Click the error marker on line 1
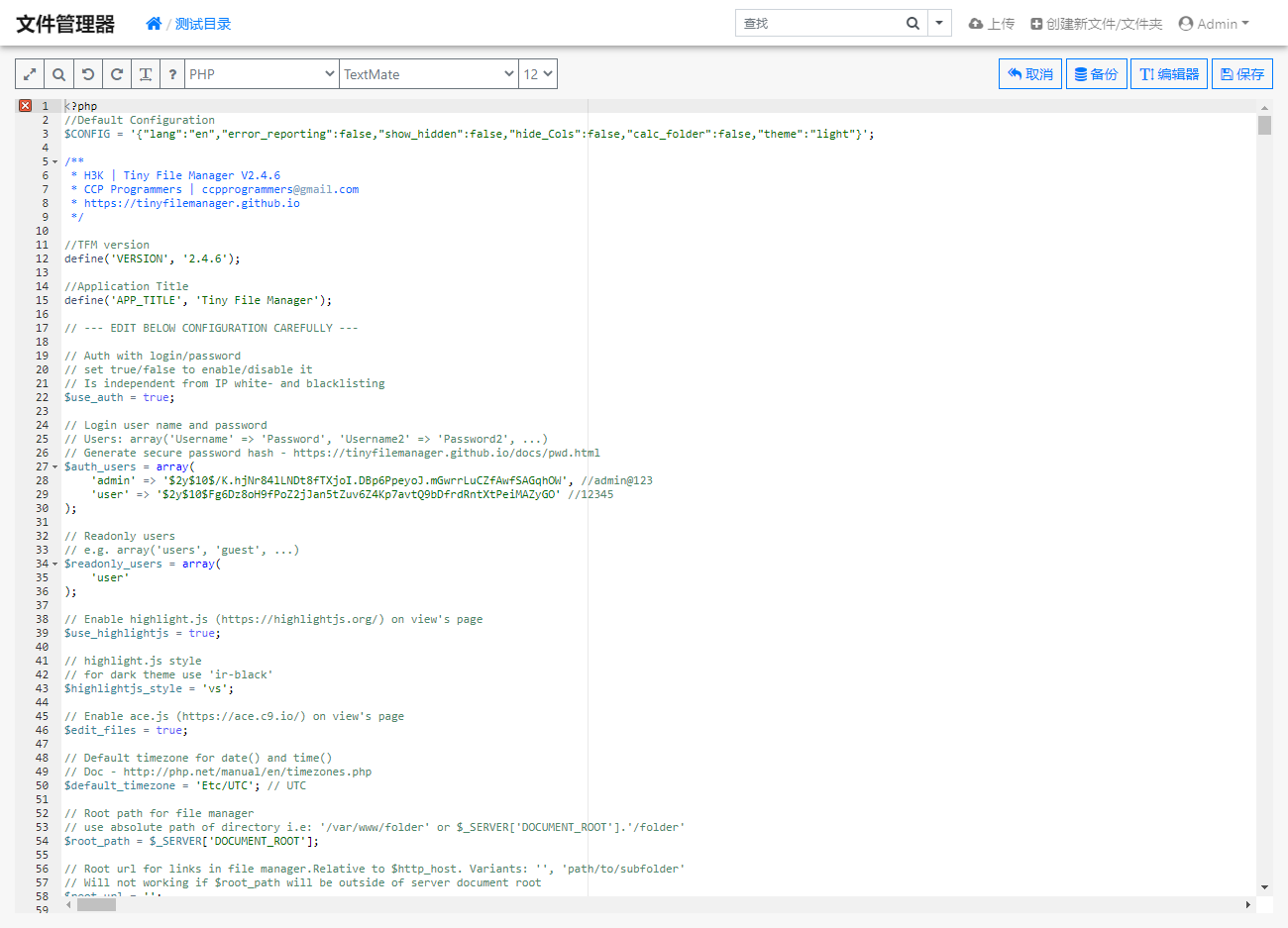Image resolution: width=1288 pixels, height=928 pixels. point(25,106)
